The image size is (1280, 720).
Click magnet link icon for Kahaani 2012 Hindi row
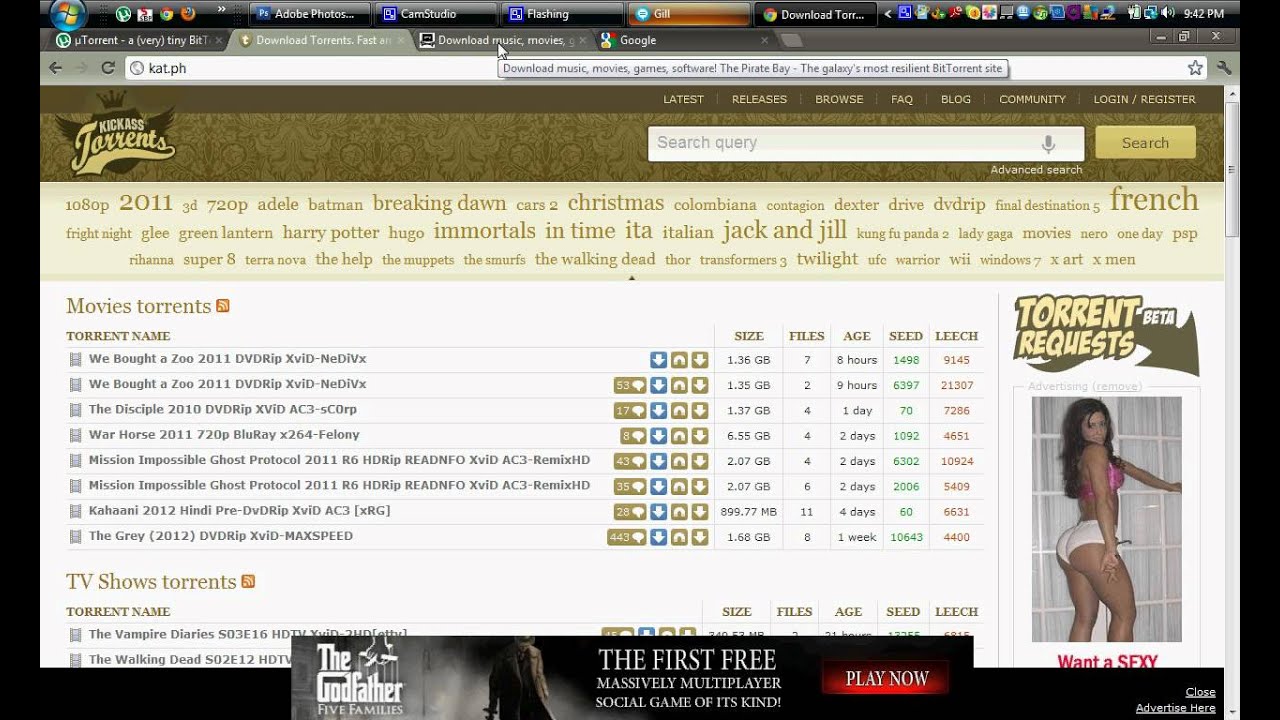(x=679, y=512)
